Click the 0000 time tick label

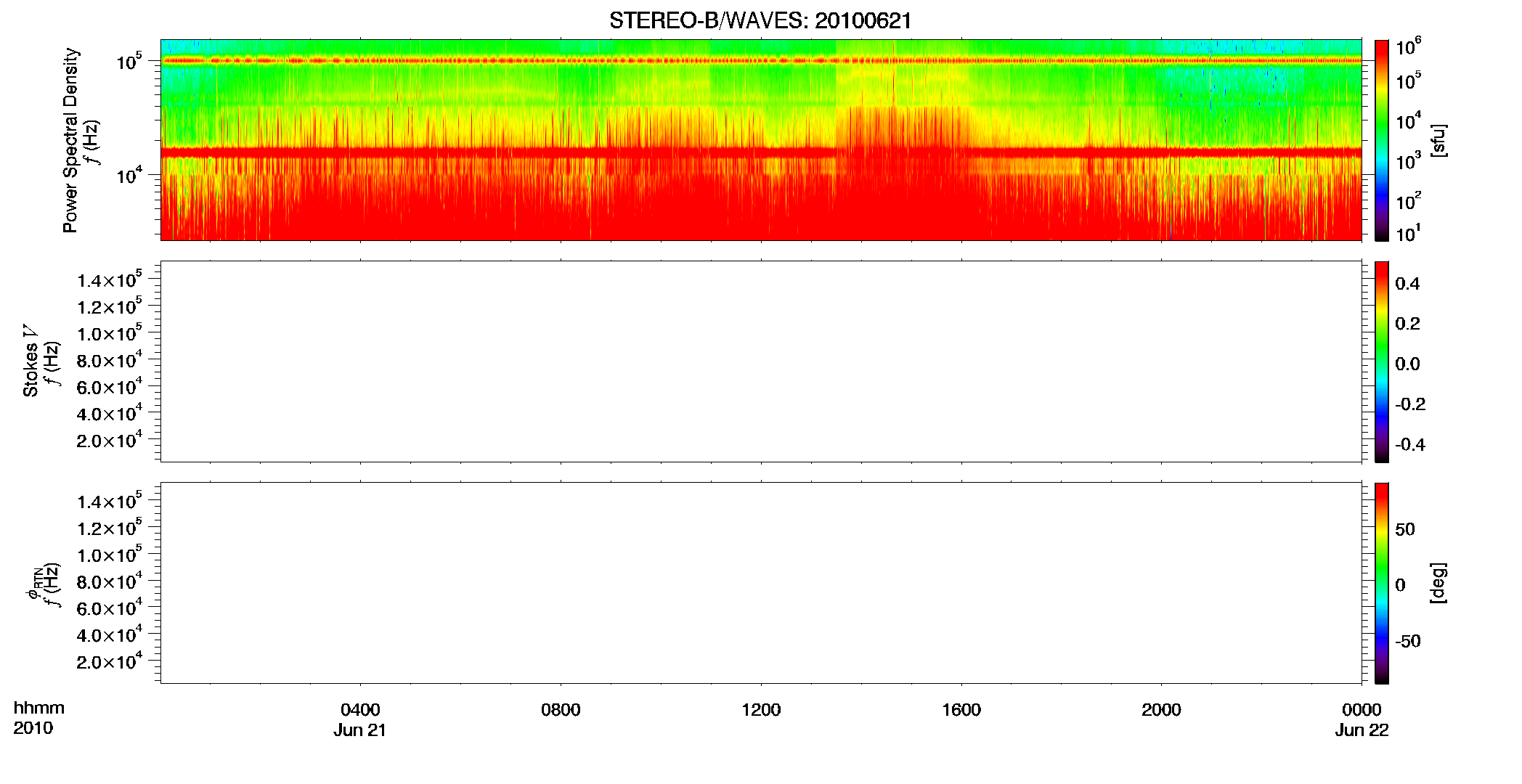(x=1362, y=709)
